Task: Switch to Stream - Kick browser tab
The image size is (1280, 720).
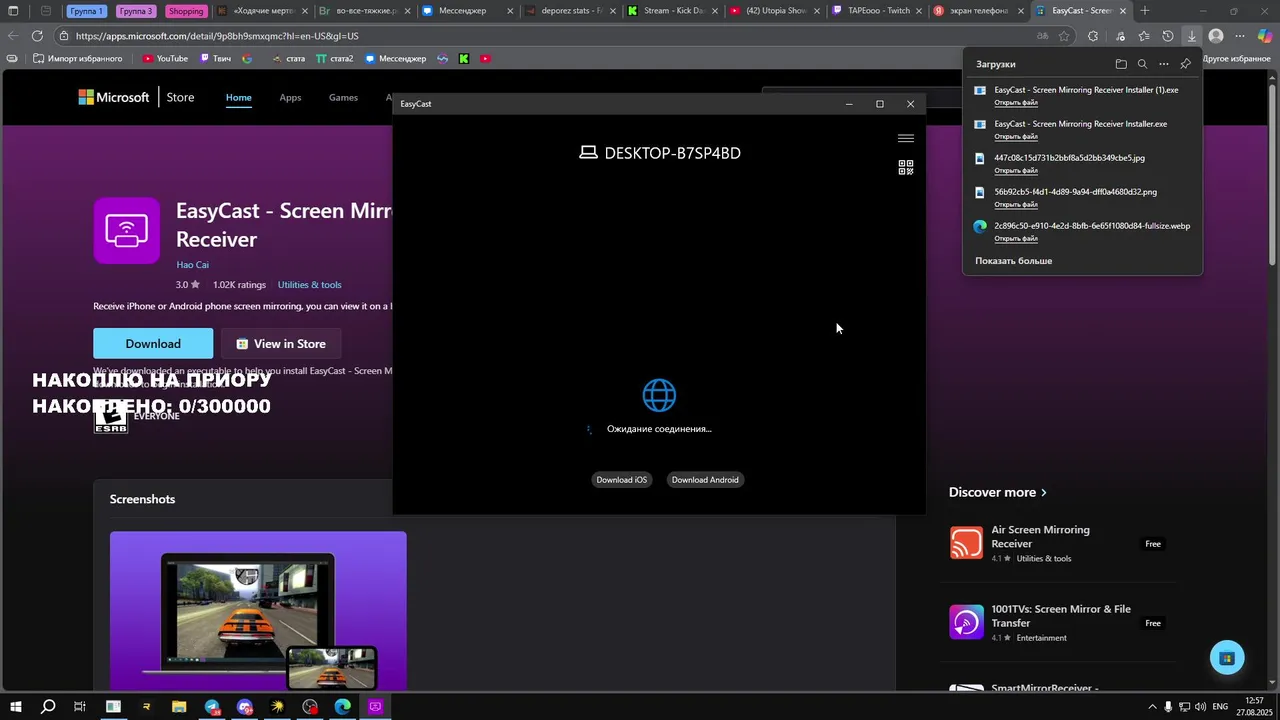Action: [671, 11]
